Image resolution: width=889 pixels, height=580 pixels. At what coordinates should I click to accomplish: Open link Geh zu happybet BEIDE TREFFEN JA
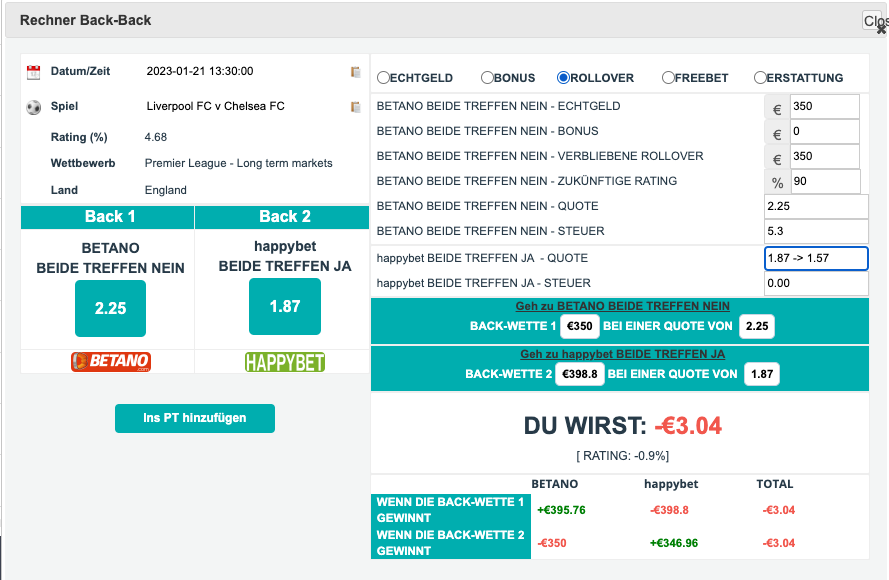pos(622,354)
